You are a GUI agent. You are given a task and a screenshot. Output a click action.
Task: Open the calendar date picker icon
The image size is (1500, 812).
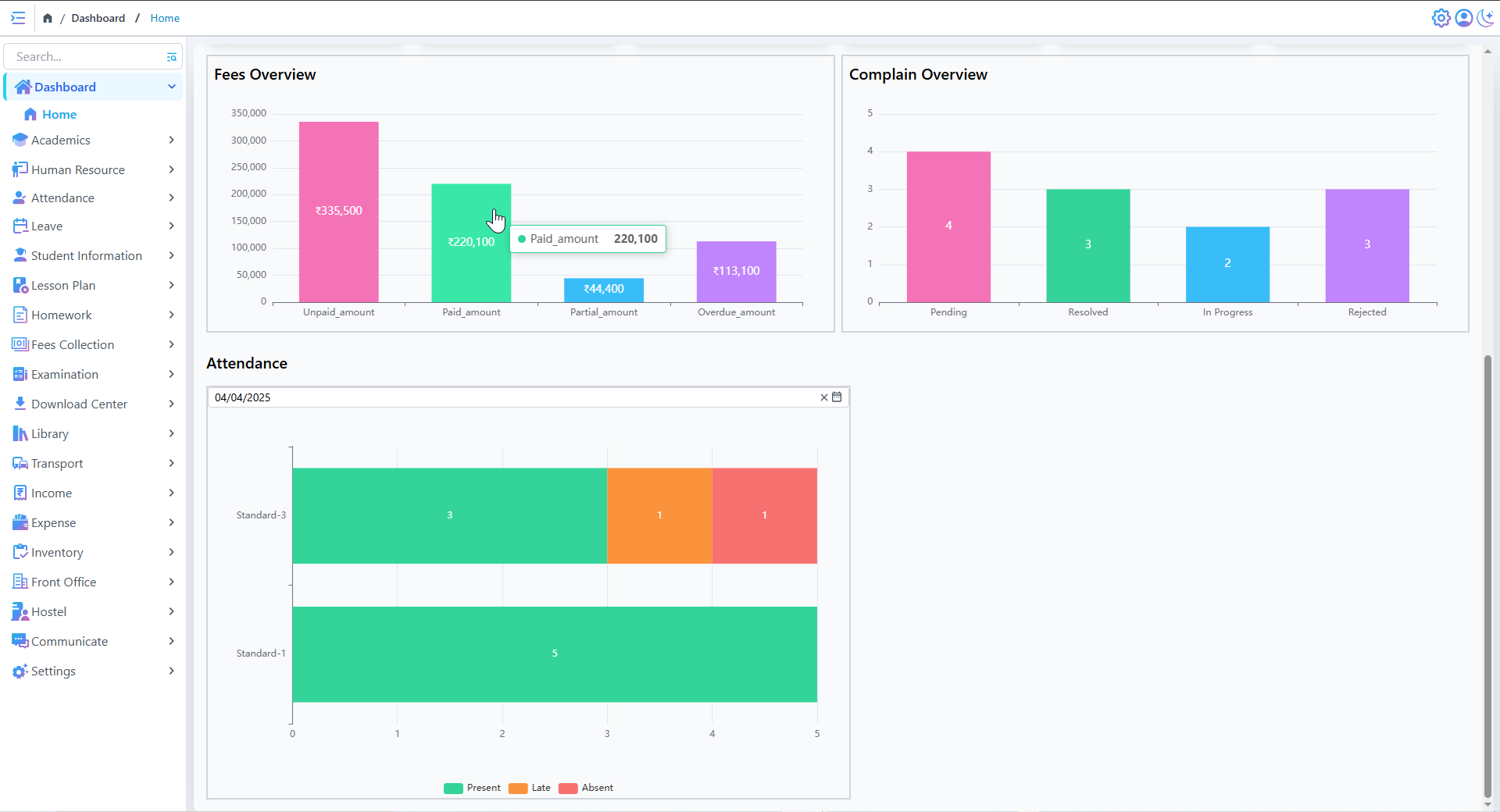[837, 397]
